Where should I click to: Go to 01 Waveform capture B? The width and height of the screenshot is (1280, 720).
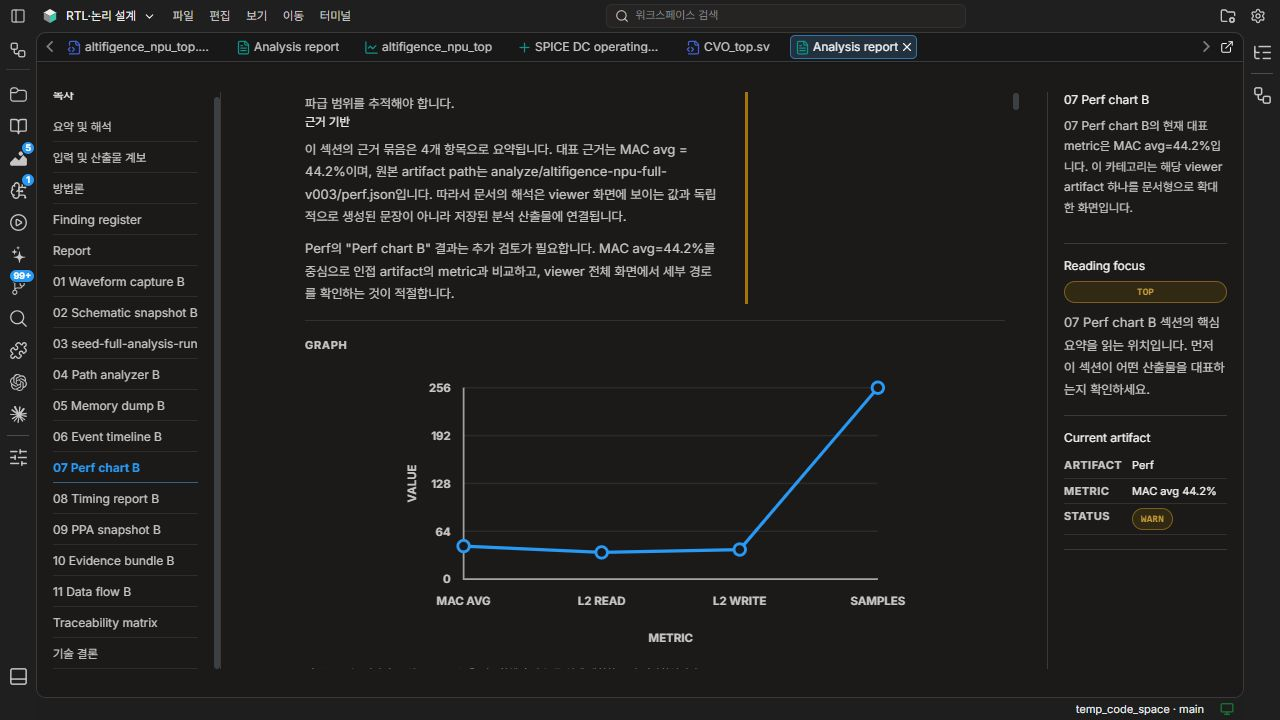(125, 282)
